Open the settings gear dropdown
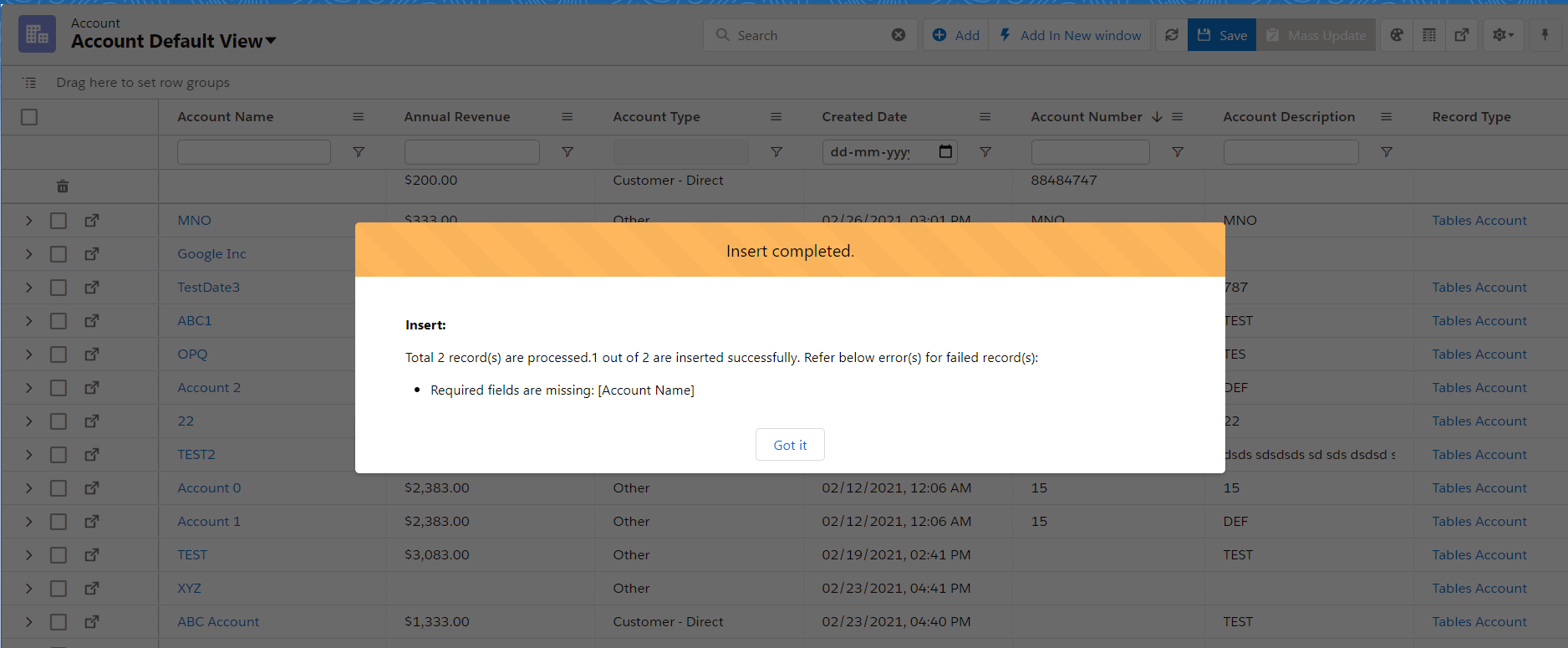The image size is (1568, 648). [1503, 35]
